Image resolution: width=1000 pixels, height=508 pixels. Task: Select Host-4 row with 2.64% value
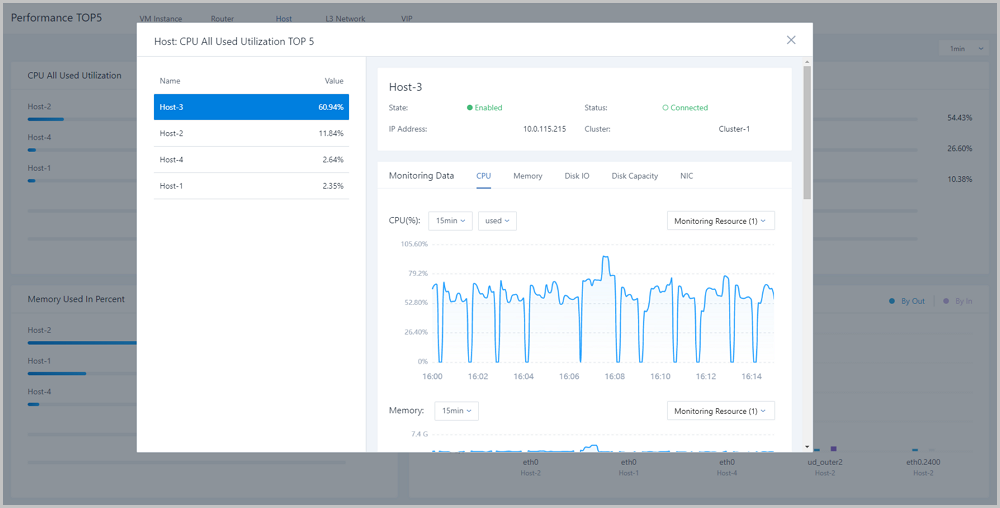click(251, 159)
